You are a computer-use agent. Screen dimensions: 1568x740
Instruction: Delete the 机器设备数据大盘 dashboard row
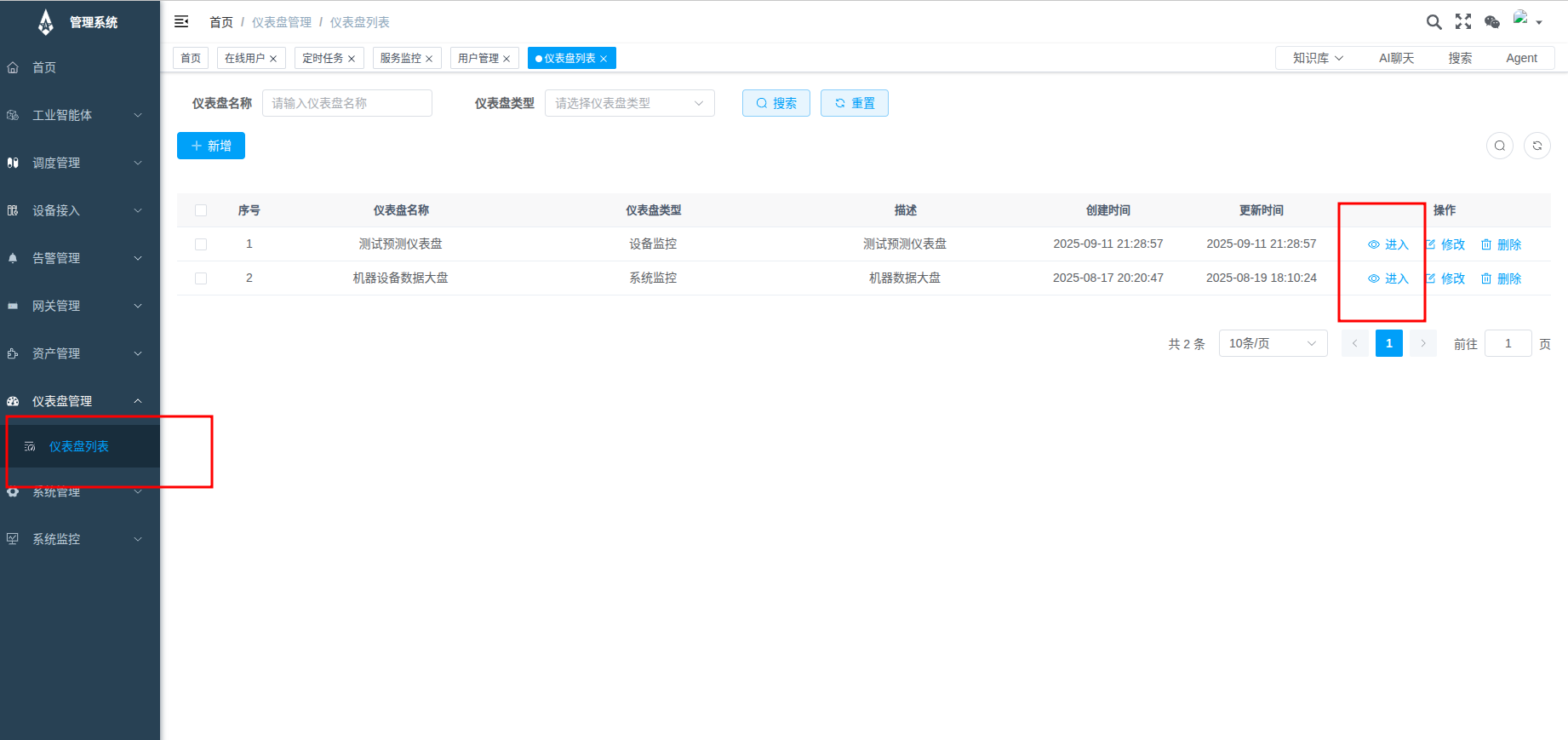pos(1501,278)
